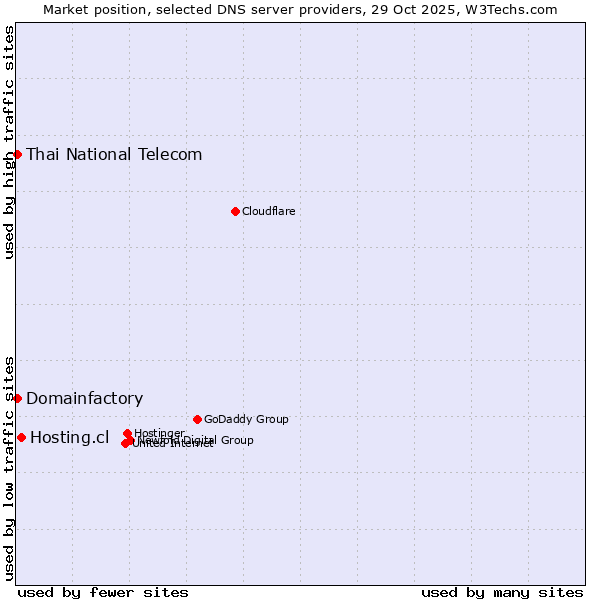Screen dimensions: 600x600
Task: Click 'used by many sites' axis label
Action: click(502, 592)
